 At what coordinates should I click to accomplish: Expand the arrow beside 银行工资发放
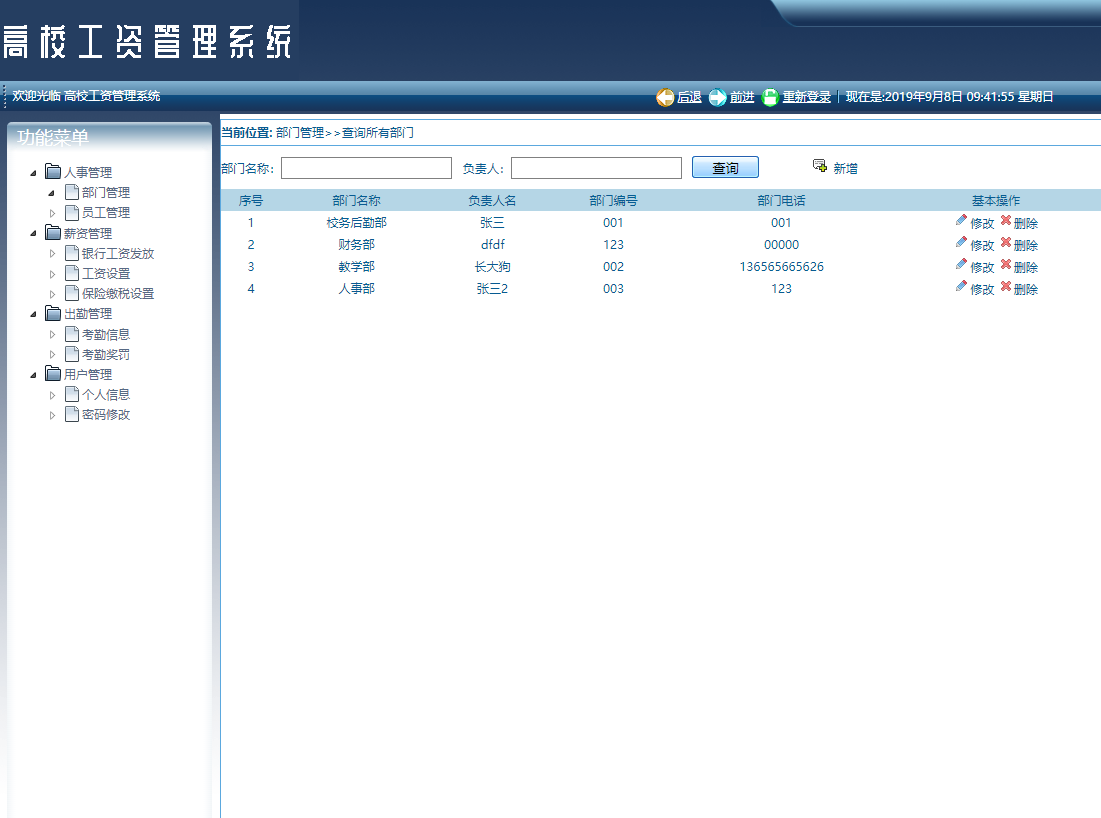click(52, 253)
